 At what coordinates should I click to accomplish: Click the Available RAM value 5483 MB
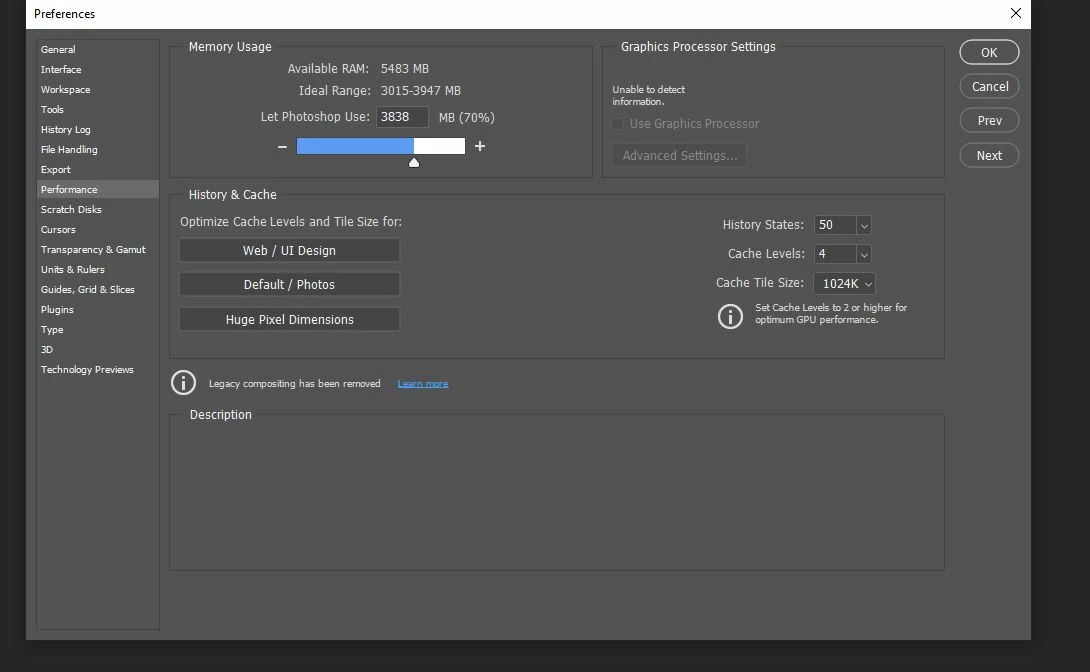point(405,69)
